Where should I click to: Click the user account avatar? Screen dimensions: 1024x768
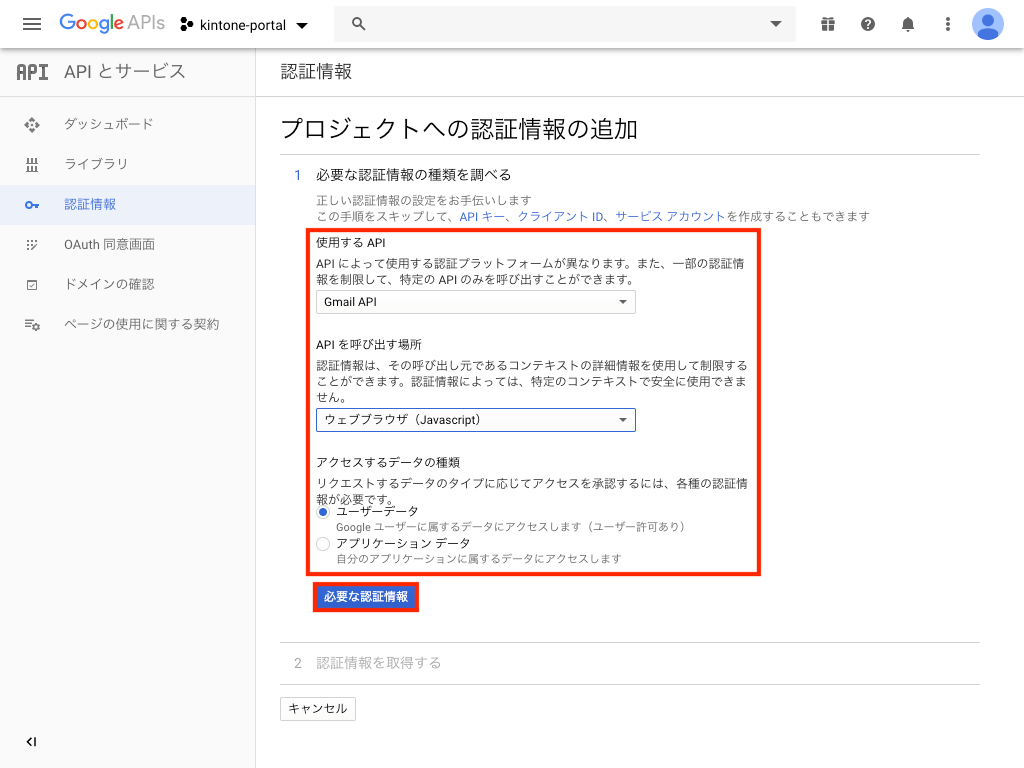click(988, 24)
